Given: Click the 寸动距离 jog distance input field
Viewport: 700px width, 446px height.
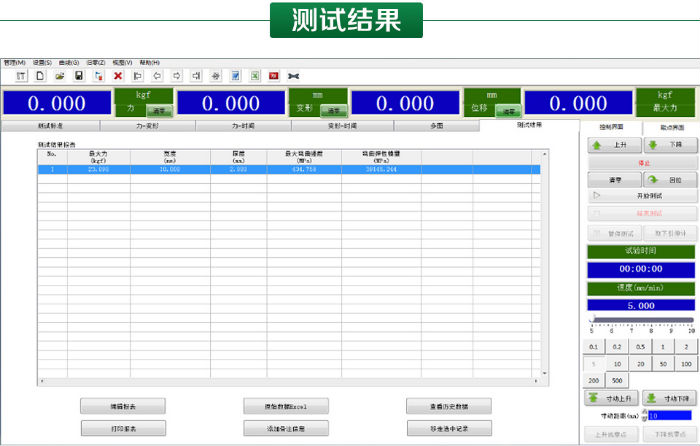Looking at the screenshot, I should point(669,414).
